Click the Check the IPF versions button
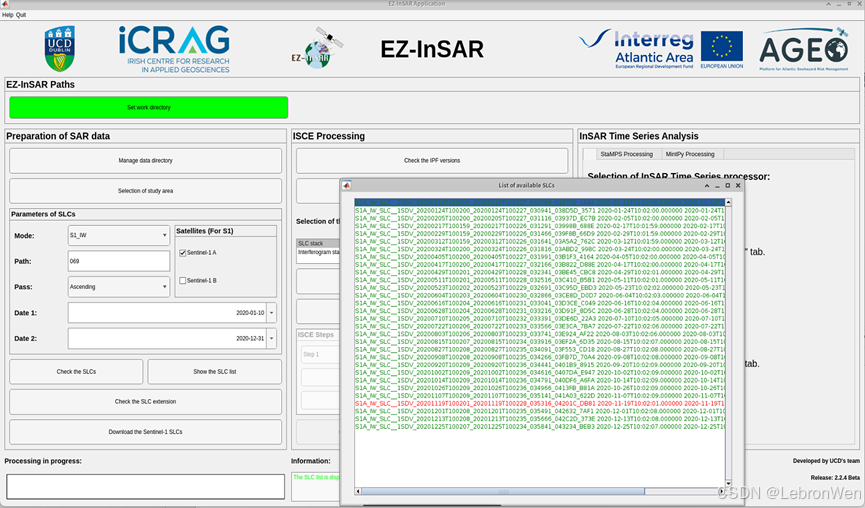This screenshot has height=508, width=865. pyautogui.click(x=432, y=161)
